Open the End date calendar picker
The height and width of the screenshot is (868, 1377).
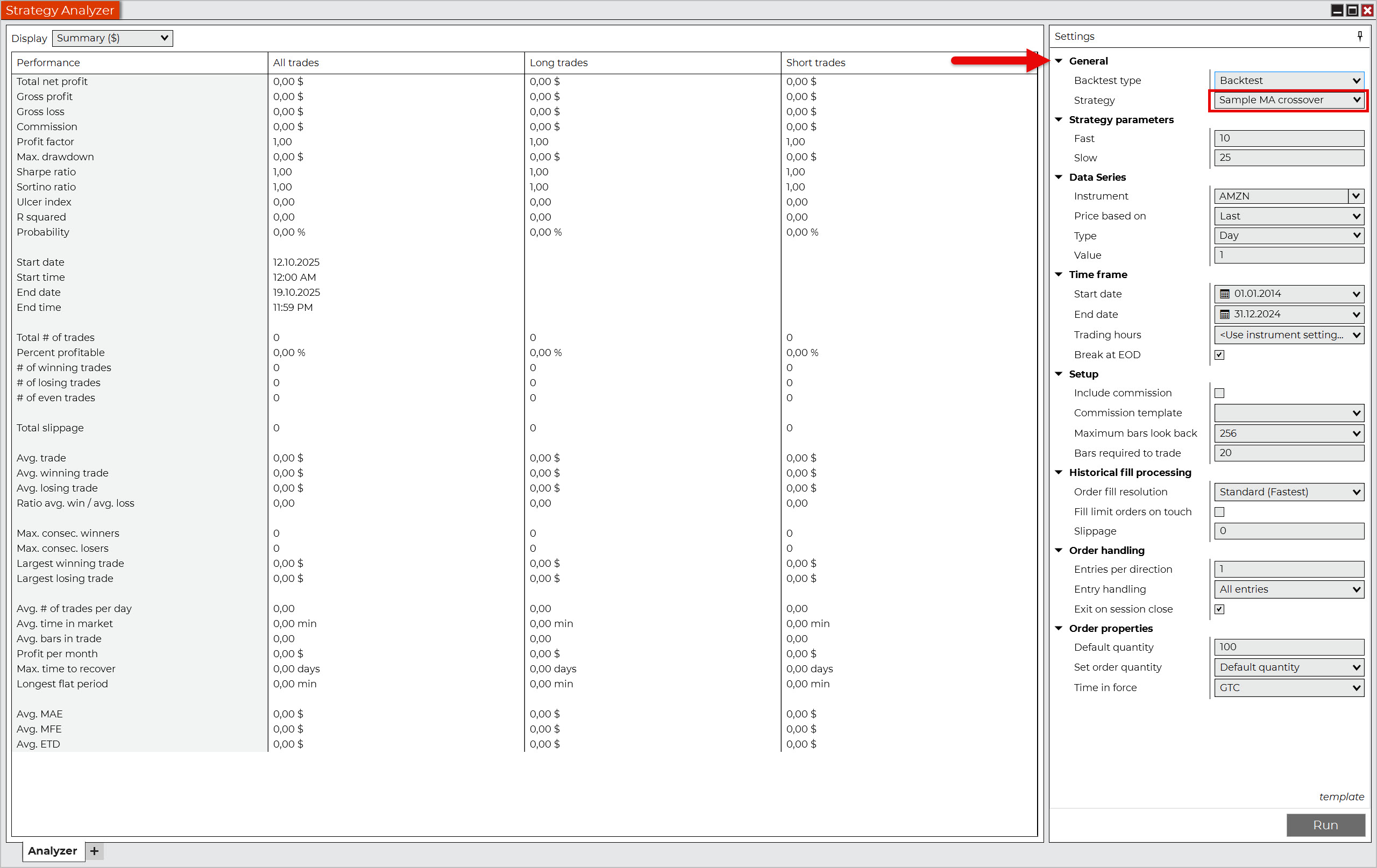(x=1224, y=315)
